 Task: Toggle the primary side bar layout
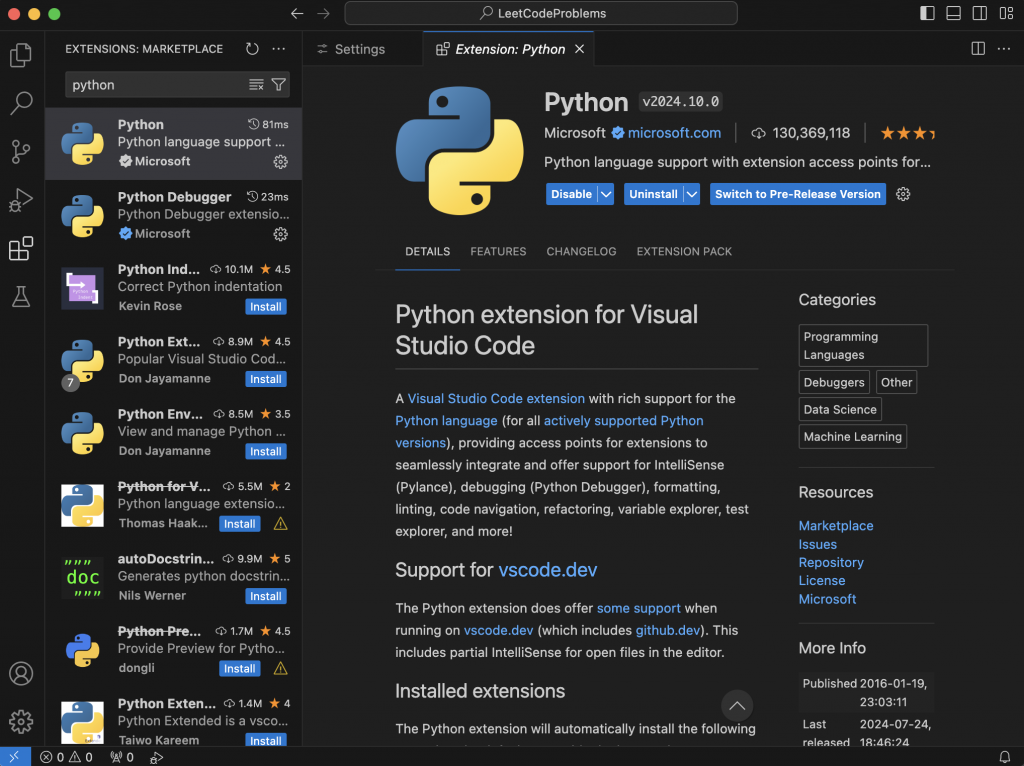tap(928, 14)
